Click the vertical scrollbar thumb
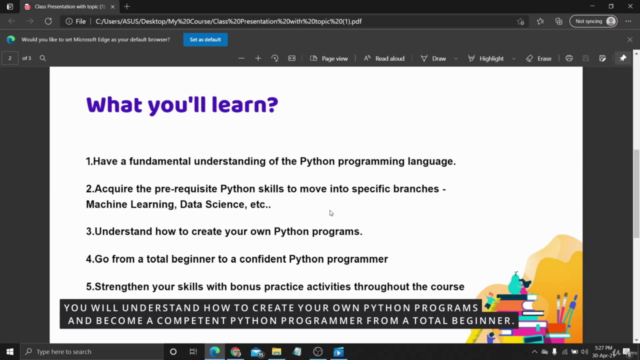The image size is (640, 360). (x=636, y=193)
